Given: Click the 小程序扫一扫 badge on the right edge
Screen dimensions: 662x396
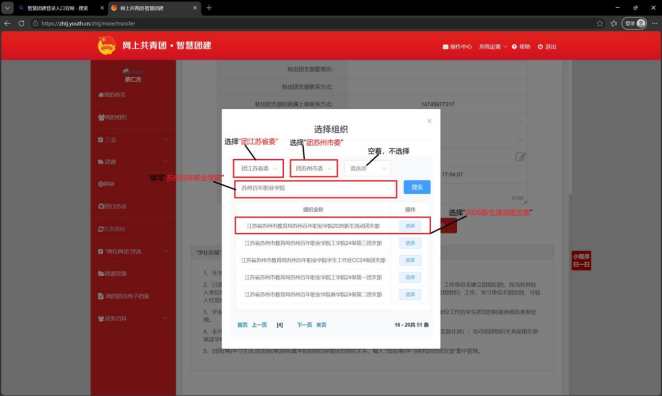Looking at the screenshot, I should click(x=581, y=260).
